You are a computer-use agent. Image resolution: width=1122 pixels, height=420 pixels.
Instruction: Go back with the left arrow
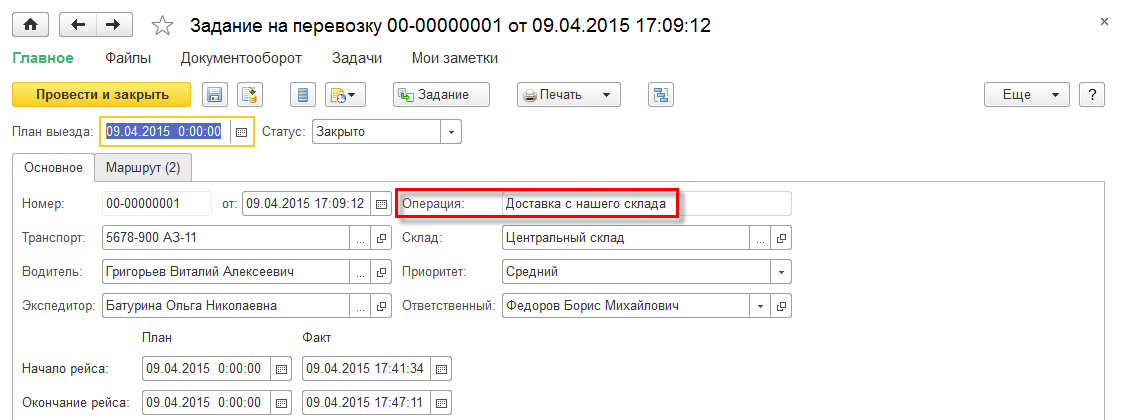(x=79, y=24)
